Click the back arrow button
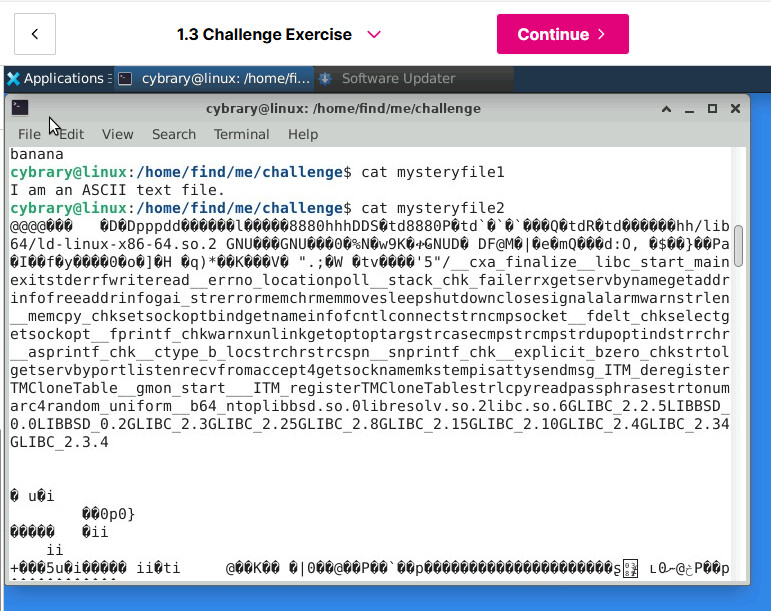 (35, 34)
